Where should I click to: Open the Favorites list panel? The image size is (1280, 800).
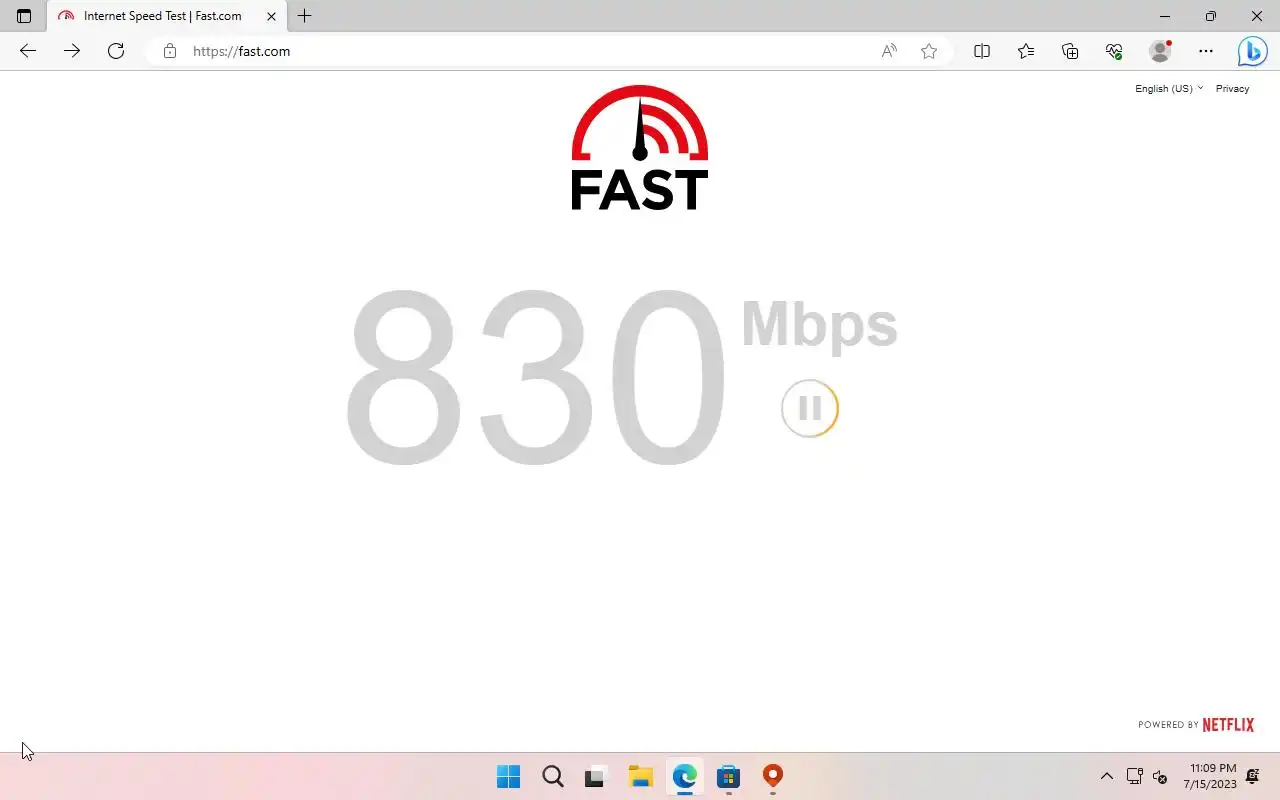coord(1026,51)
